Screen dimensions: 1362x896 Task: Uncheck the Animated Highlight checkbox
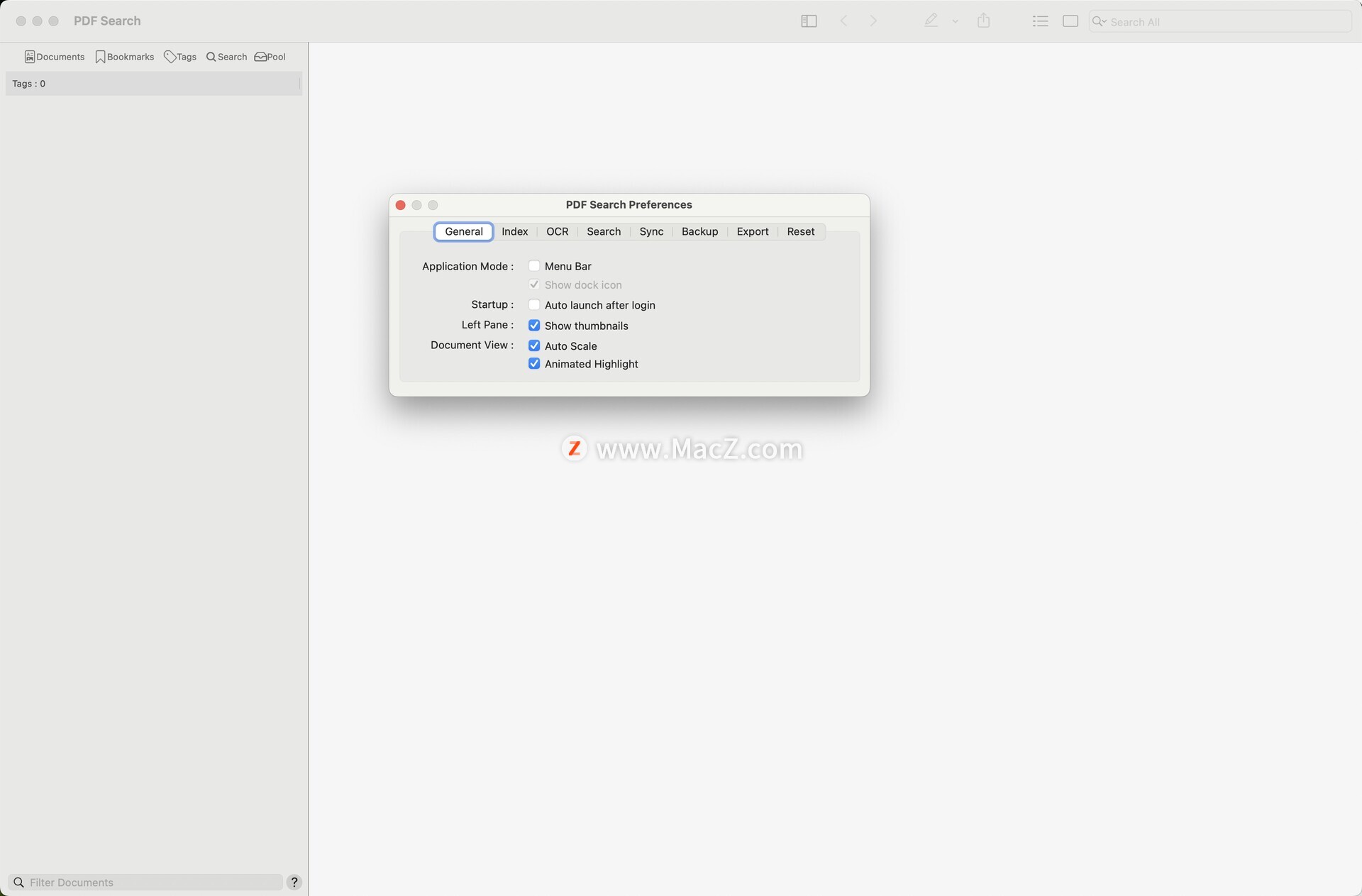coord(534,364)
